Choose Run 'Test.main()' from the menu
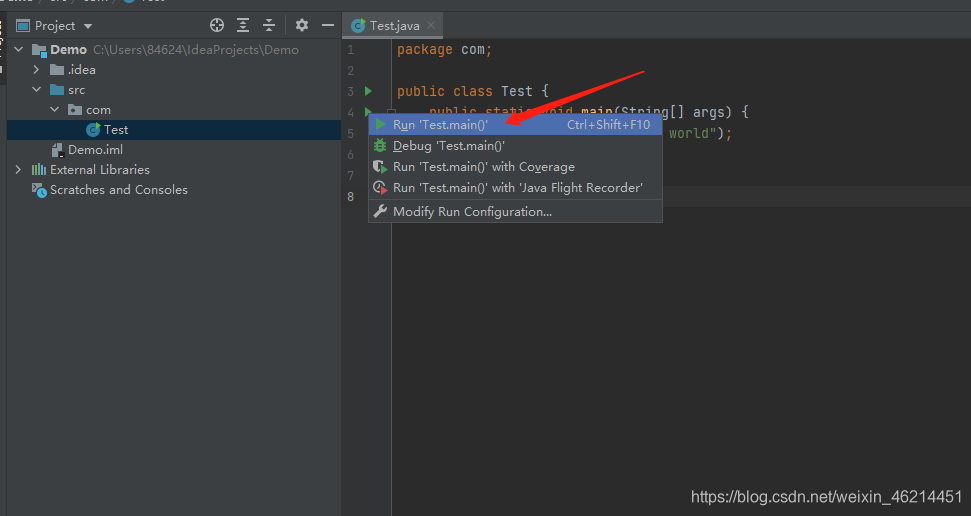Viewport: 971px width, 516px height. [515, 125]
